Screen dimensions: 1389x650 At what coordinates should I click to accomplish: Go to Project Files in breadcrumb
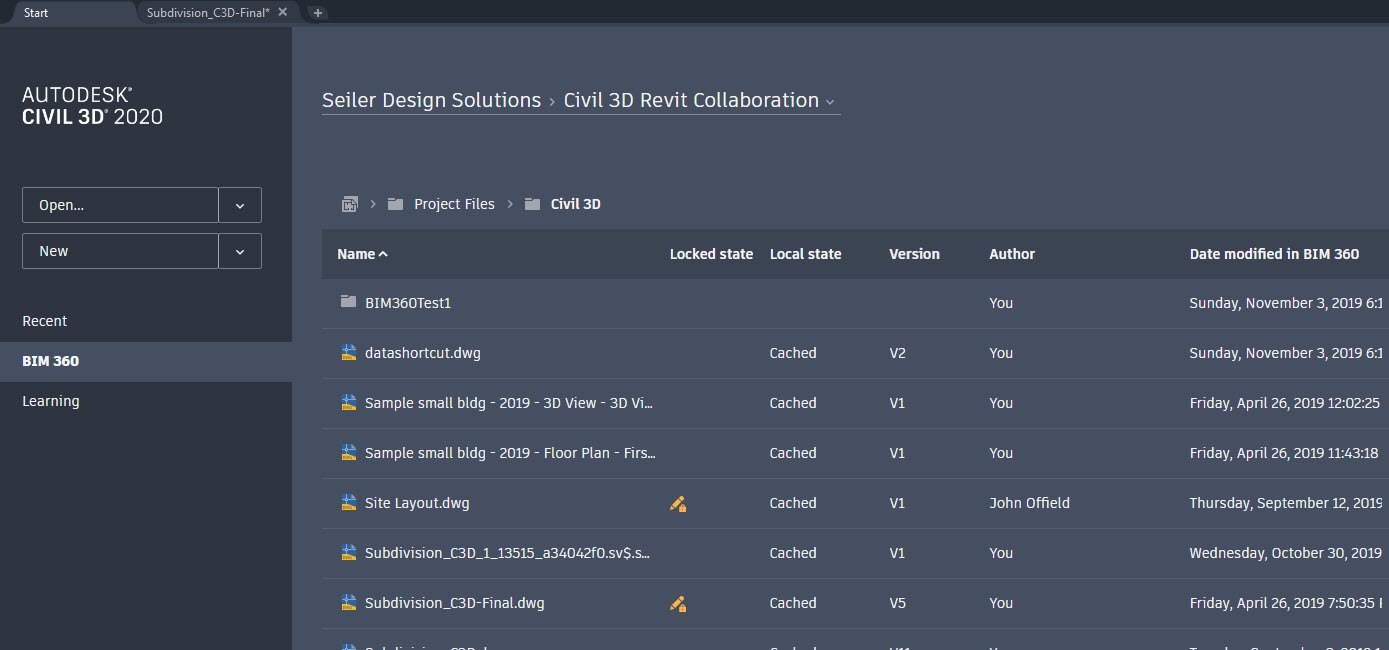tap(454, 204)
